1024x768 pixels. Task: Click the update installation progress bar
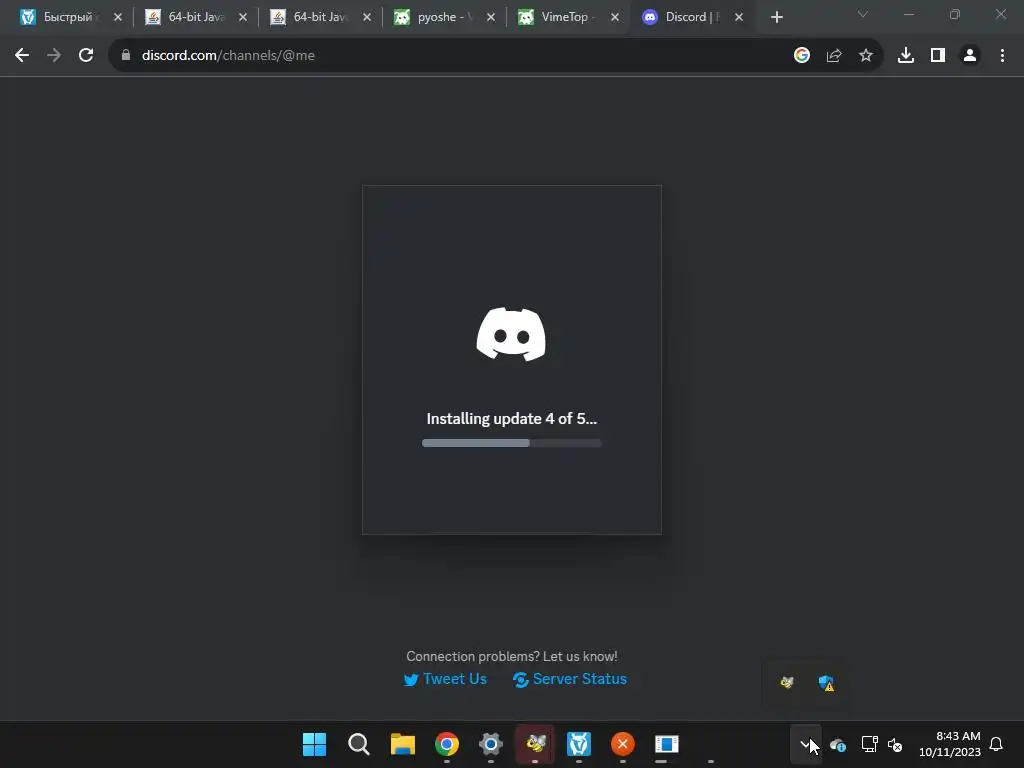[x=511, y=443]
